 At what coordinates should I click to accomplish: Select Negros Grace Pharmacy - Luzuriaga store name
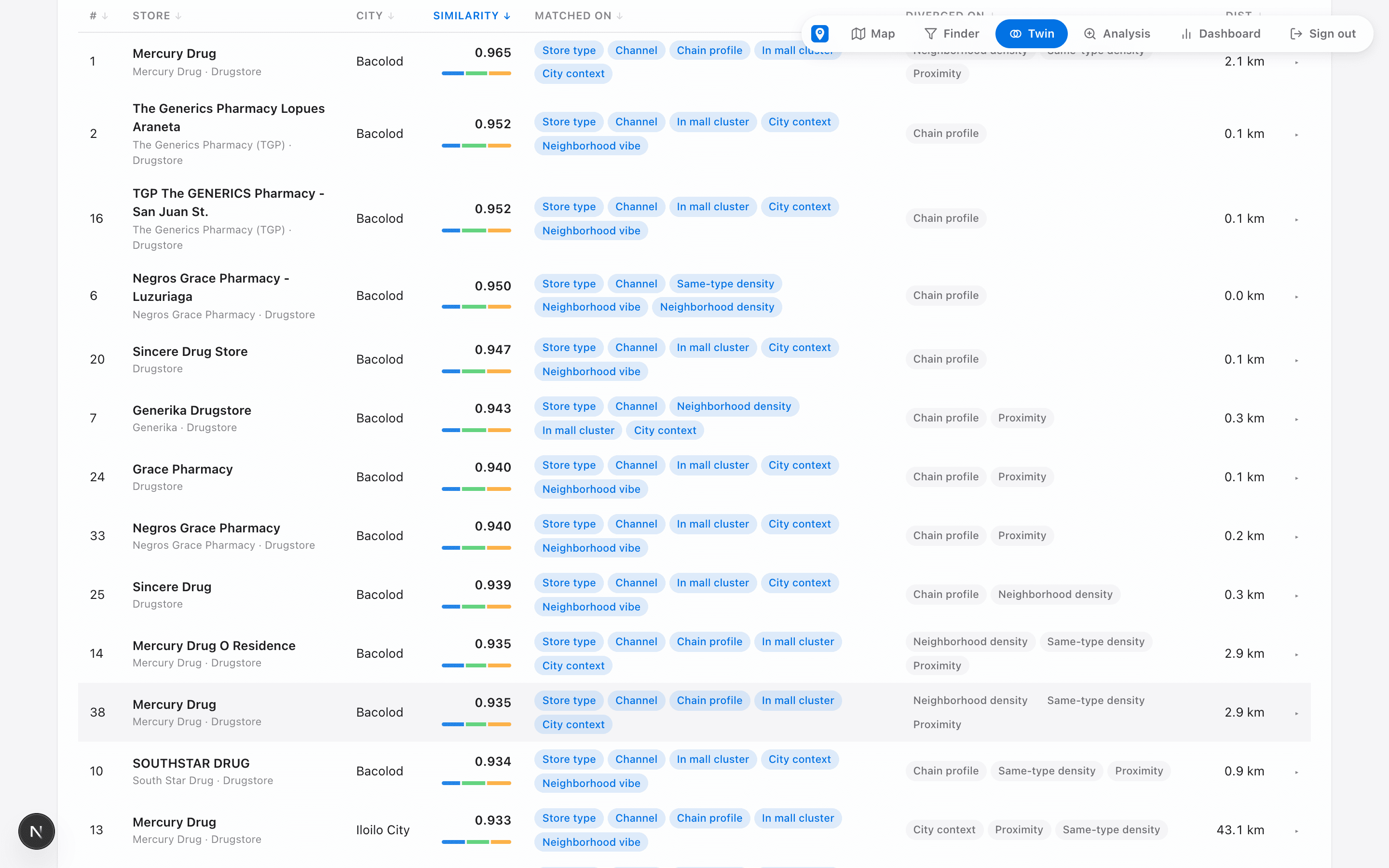click(x=211, y=287)
